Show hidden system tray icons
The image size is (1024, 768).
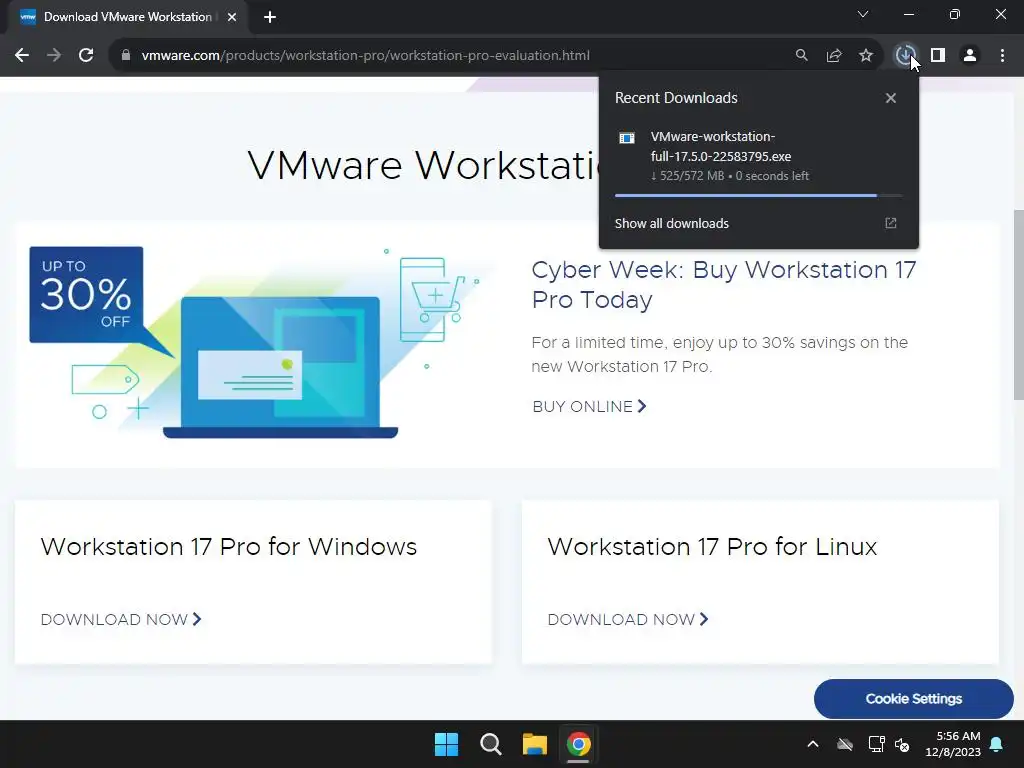[x=813, y=744]
